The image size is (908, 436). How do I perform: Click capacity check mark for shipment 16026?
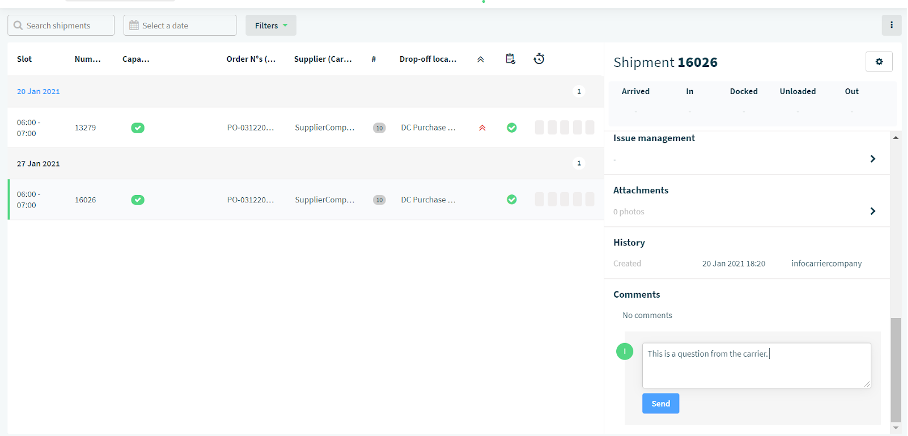click(x=137, y=200)
